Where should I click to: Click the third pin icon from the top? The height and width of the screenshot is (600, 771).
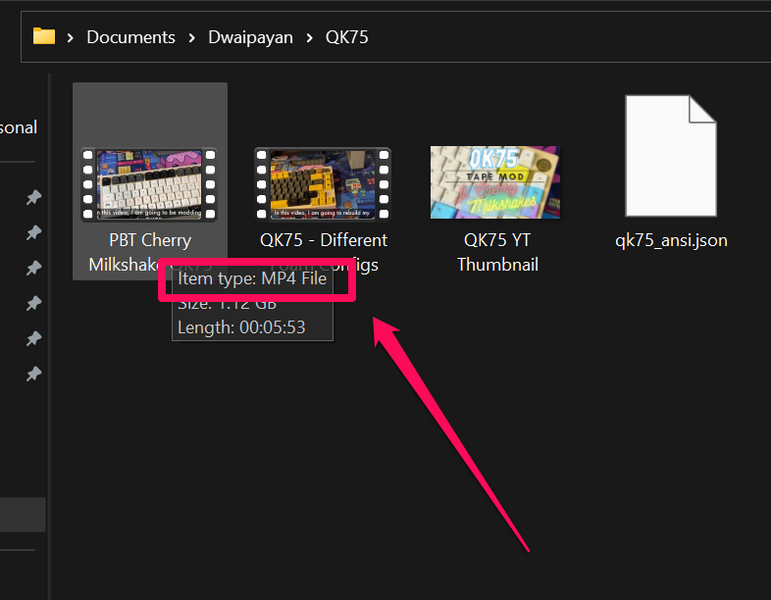33,268
